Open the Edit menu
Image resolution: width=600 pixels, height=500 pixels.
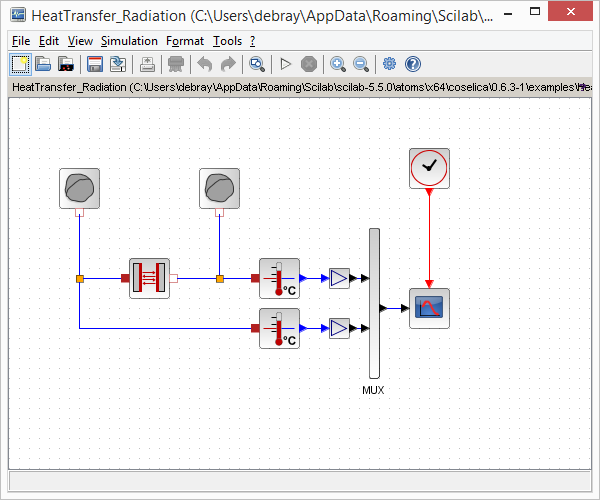coord(49,41)
